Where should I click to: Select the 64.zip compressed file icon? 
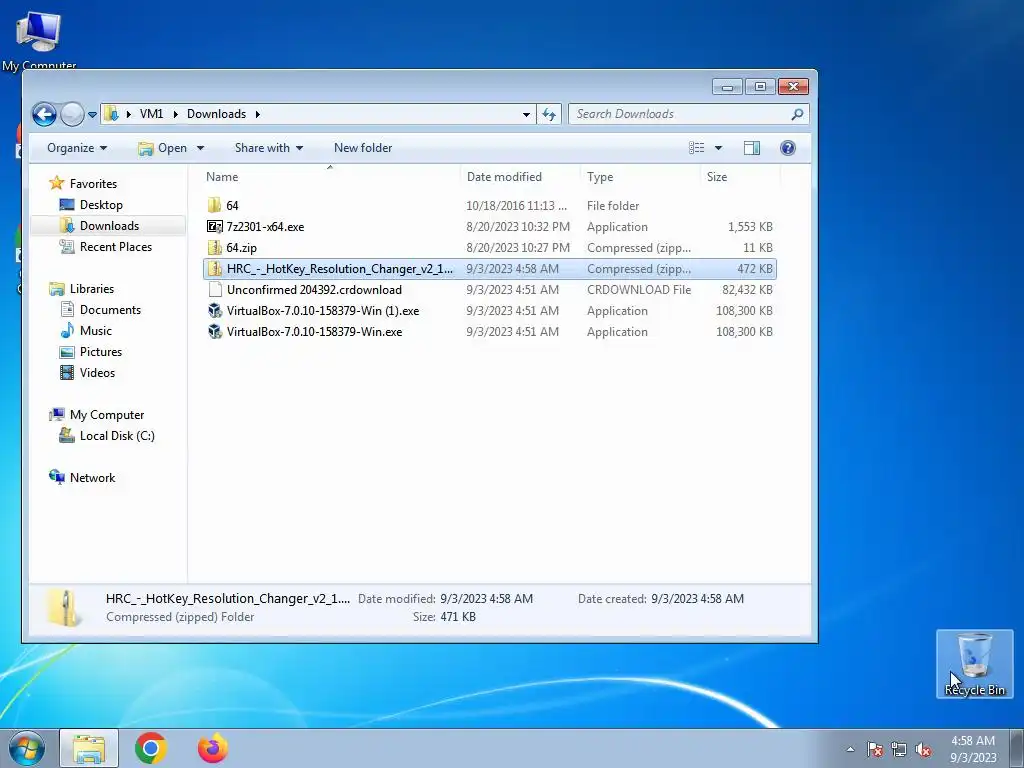pos(215,248)
